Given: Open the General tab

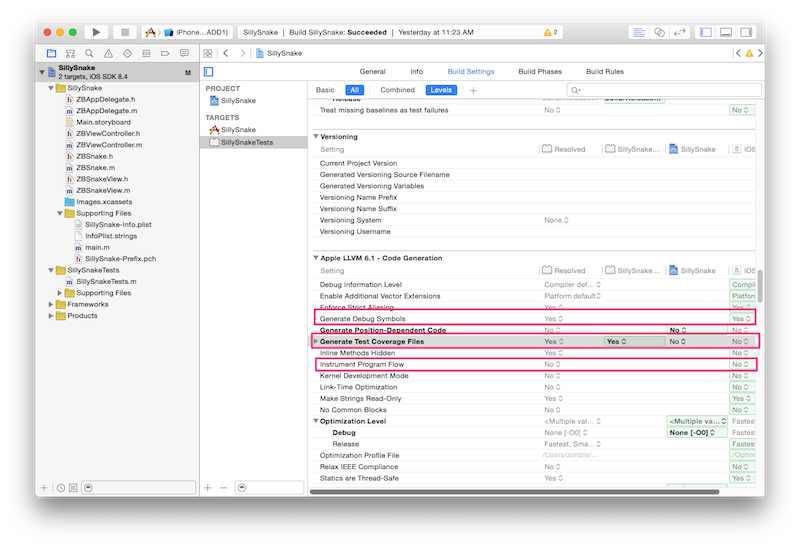Looking at the screenshot, I should click(372, 72).
